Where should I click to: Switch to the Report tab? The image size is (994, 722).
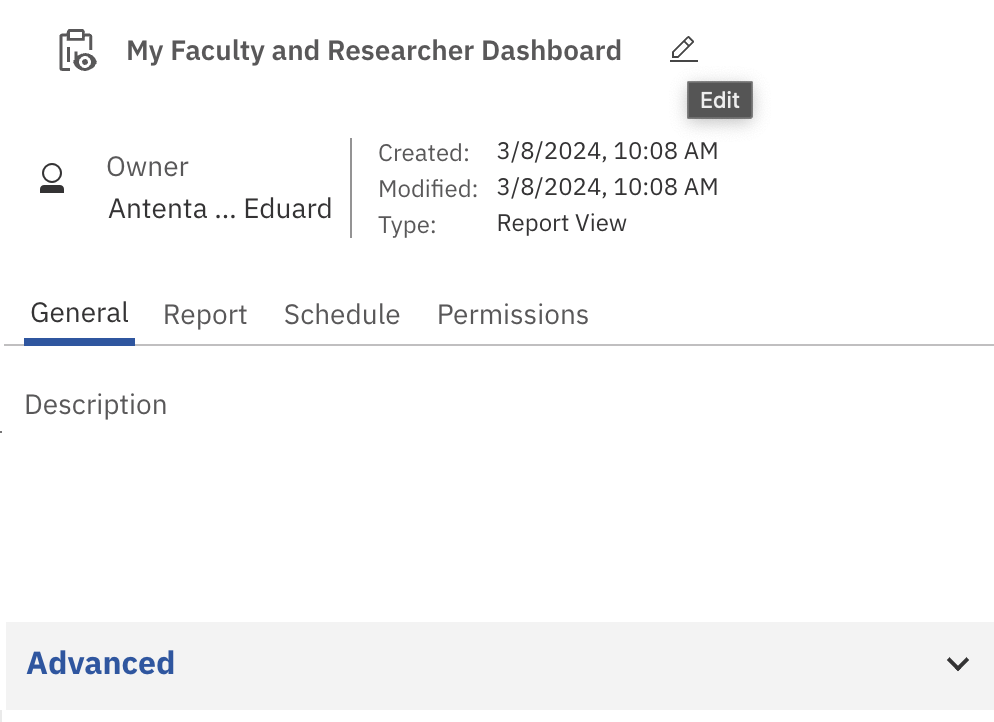(205, 315)
